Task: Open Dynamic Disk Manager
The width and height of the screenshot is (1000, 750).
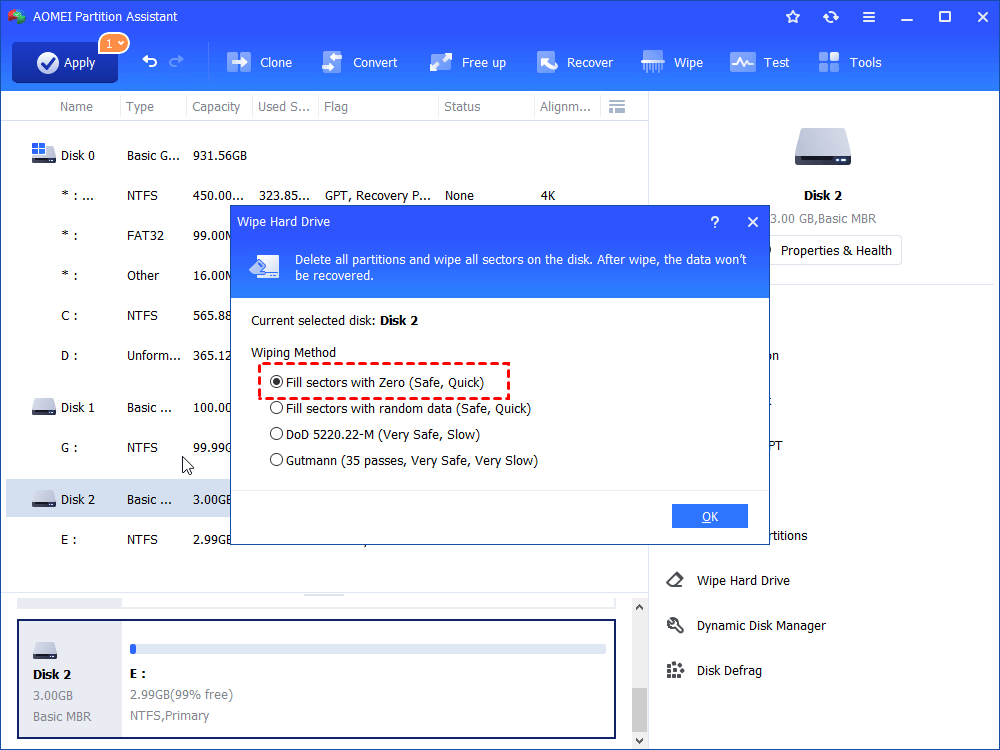Action: coord(761,626)
